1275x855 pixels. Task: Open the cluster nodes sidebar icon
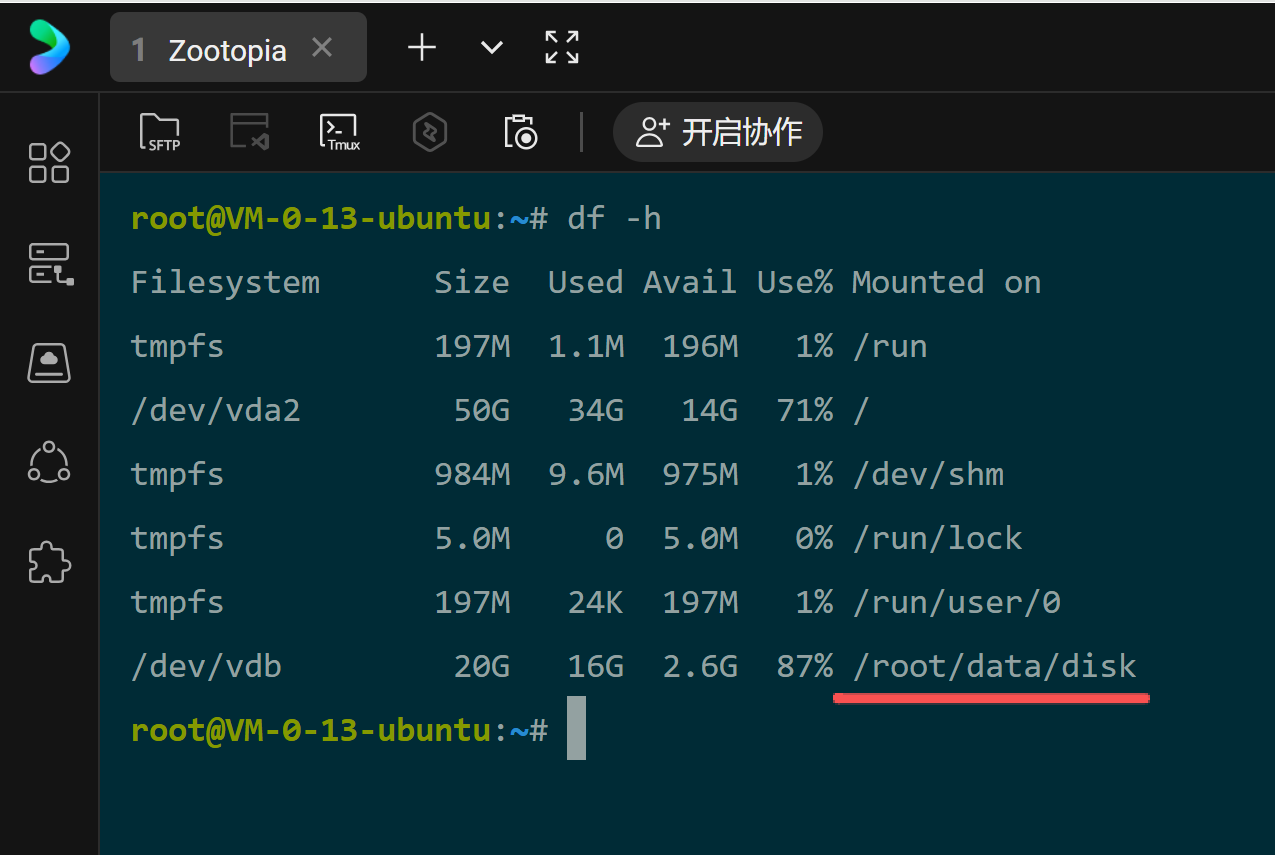pyautogui.click(x=49, y=462)
